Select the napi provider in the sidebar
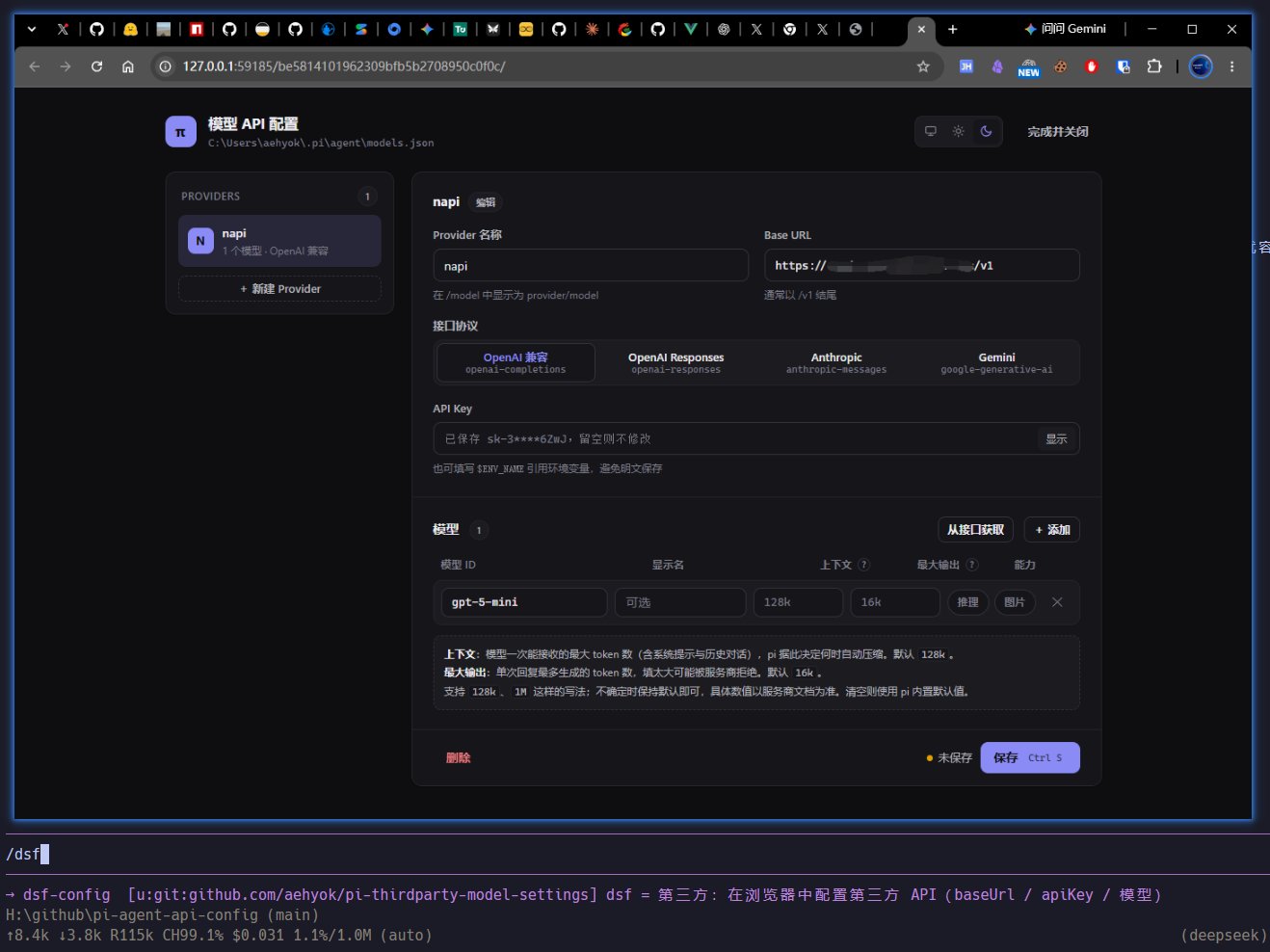 [x=279, y=241]
